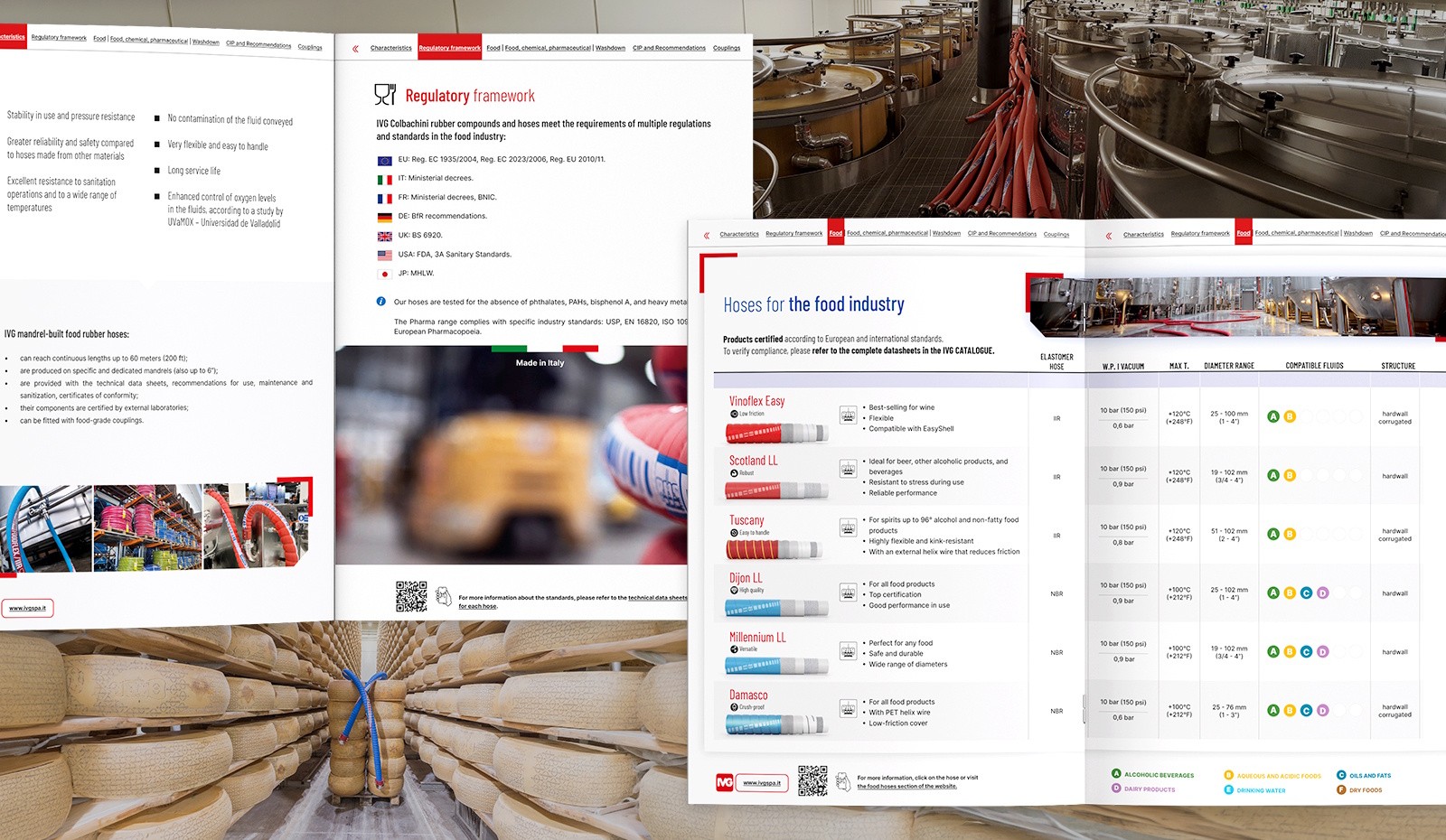Click purple D circle in Dijon LL row
This screenshot has height=840, width=1446.
[1322, 593]
